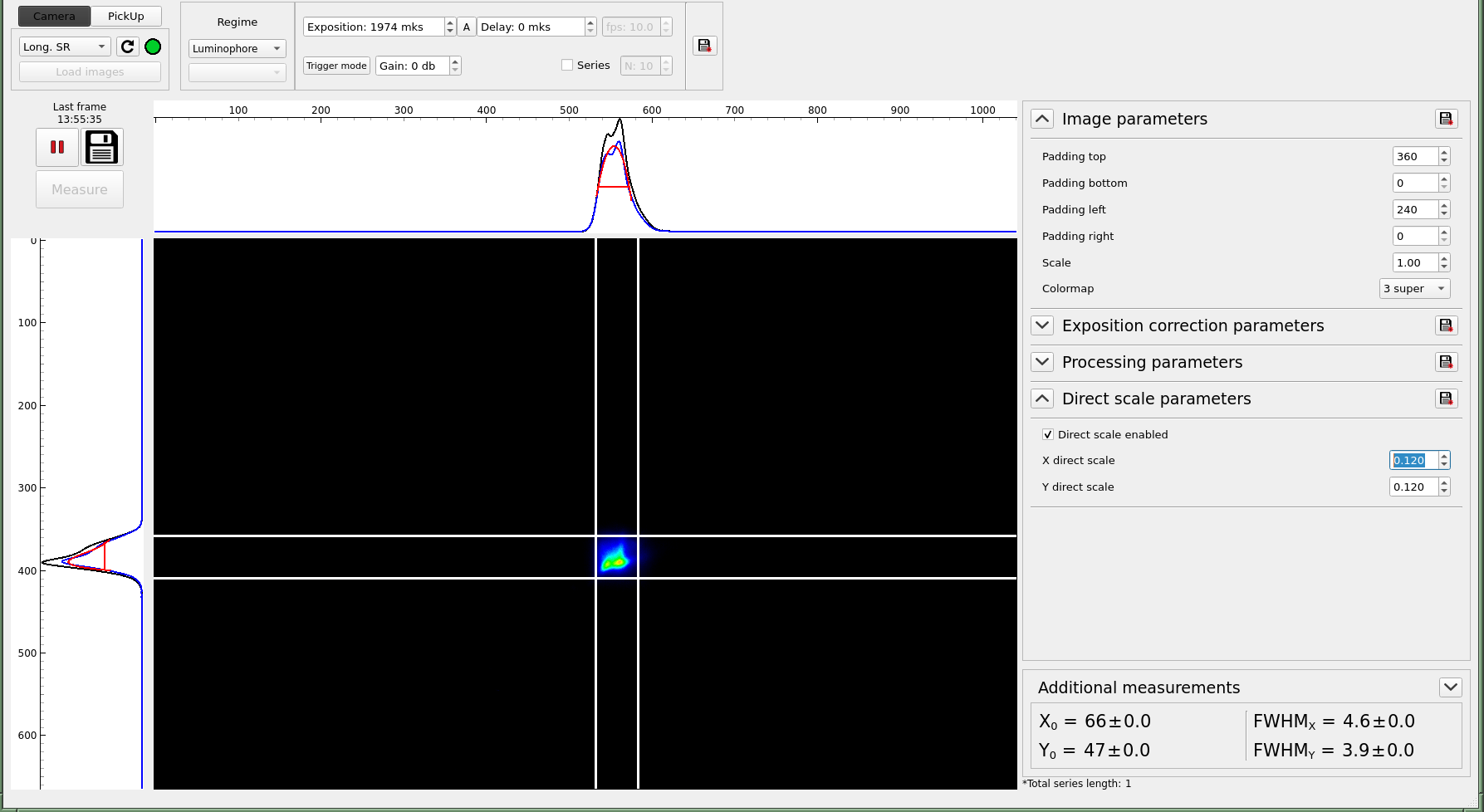
Task: Save Processing parameters settings
Action: point(1446,362)
